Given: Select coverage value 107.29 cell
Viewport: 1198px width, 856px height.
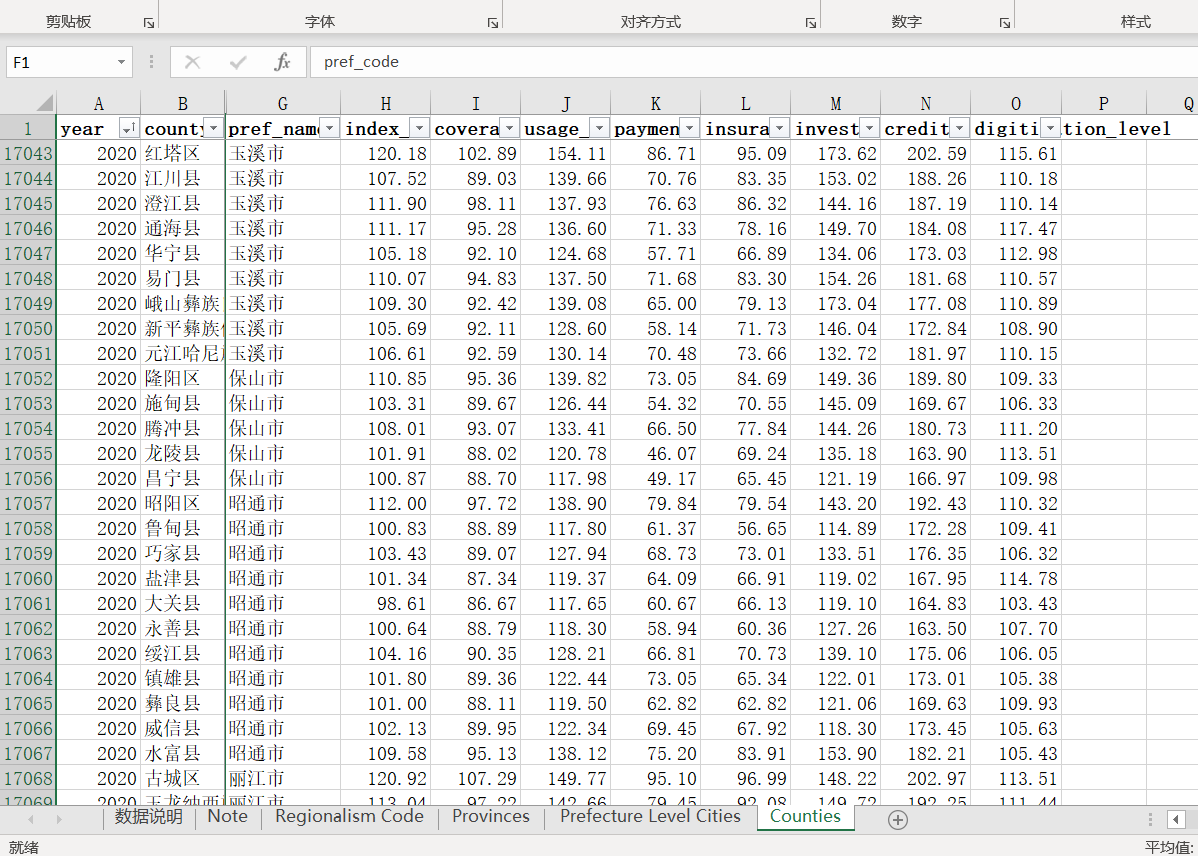Looking at the screenshot, I should (476, 779).
